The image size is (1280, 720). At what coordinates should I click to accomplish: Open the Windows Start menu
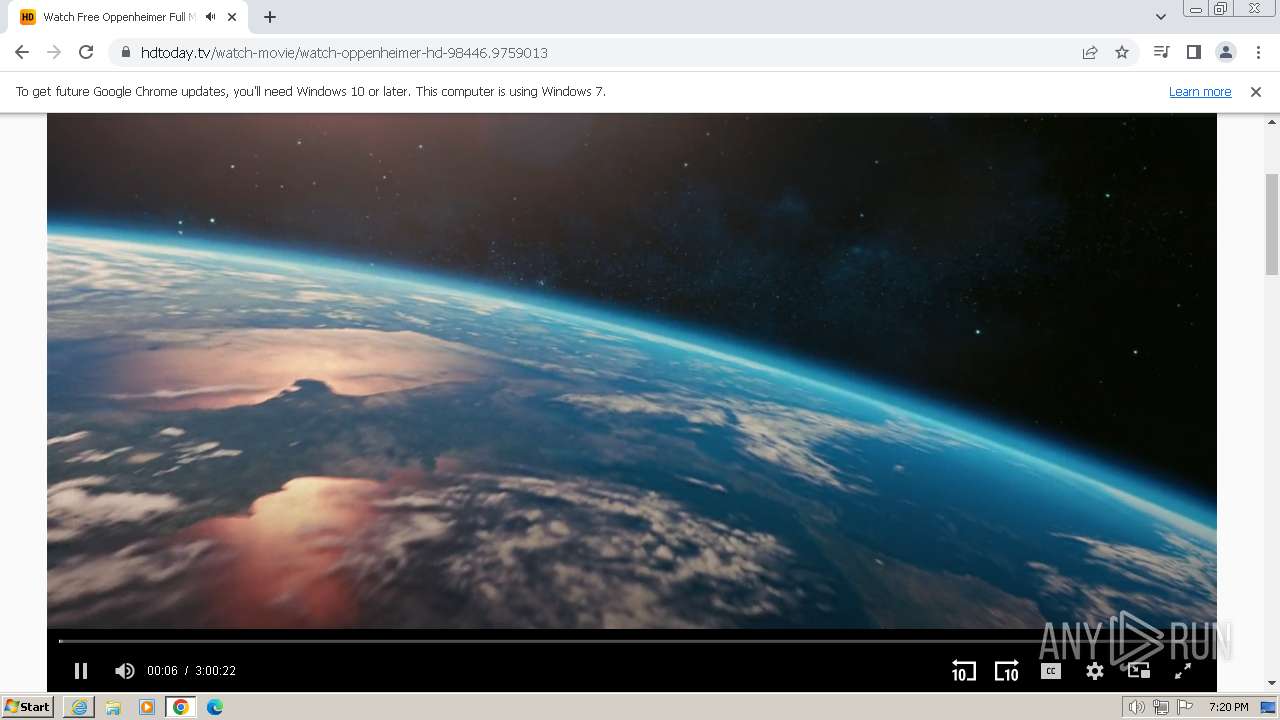(x=28, y=706)
